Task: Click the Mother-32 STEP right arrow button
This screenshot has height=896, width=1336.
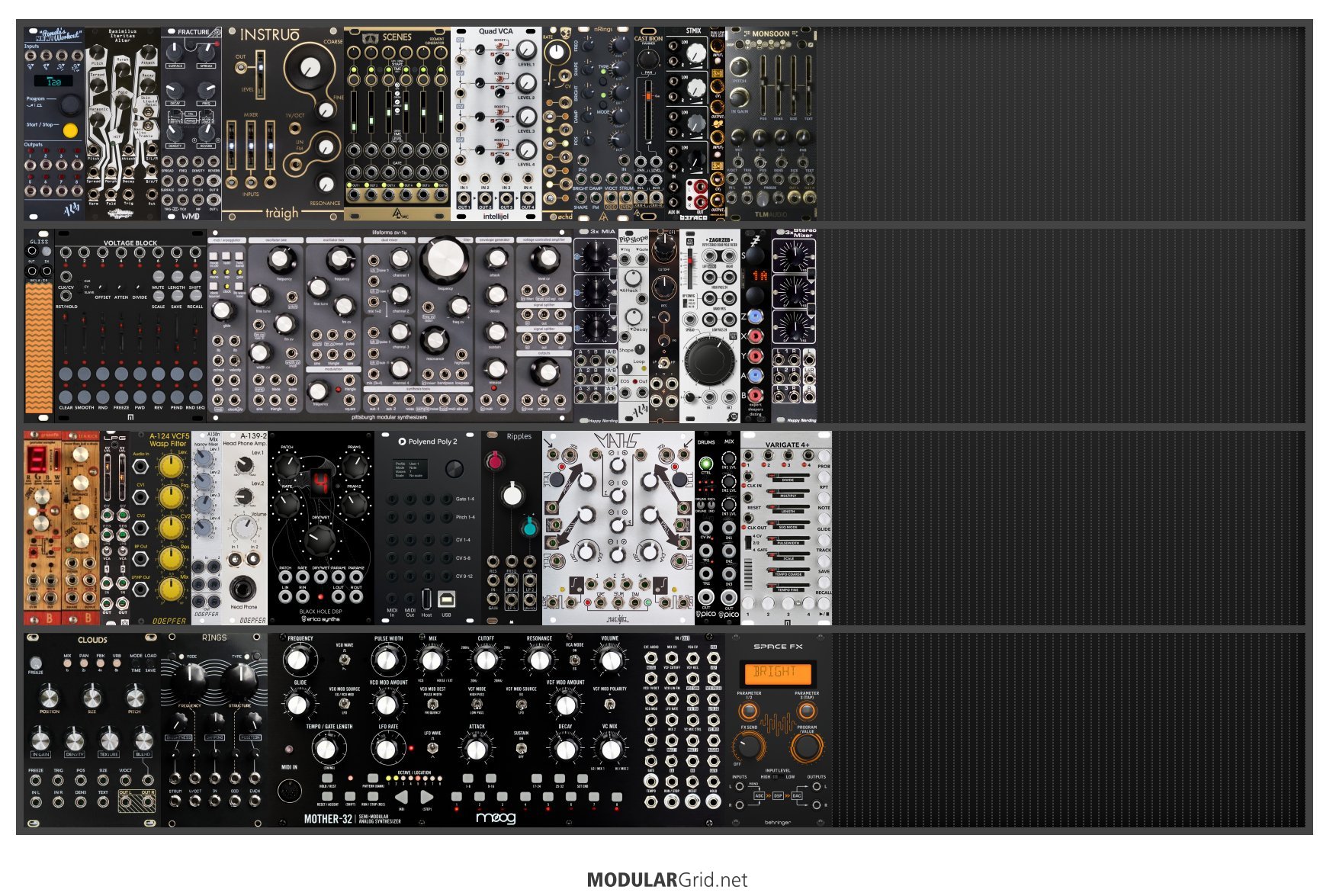Action: click(x=426, y=798)
